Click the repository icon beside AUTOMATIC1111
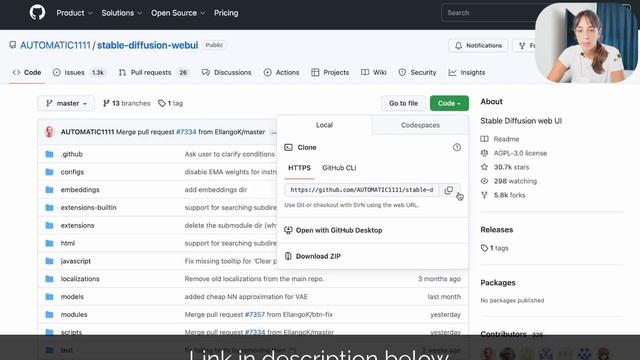 click(13, 45)
